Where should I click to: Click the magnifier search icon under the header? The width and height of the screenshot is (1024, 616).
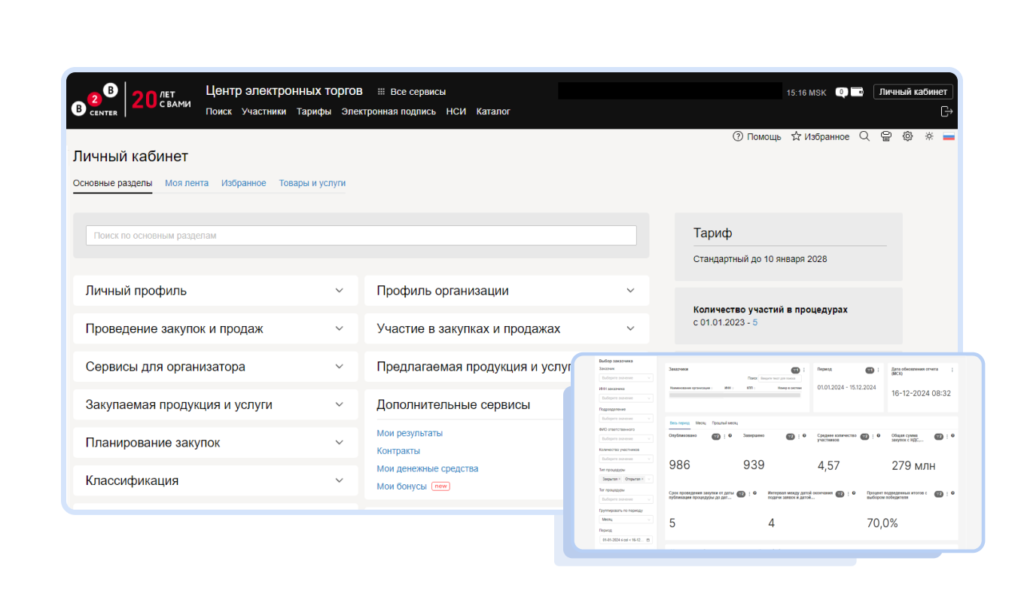[864, 137]
